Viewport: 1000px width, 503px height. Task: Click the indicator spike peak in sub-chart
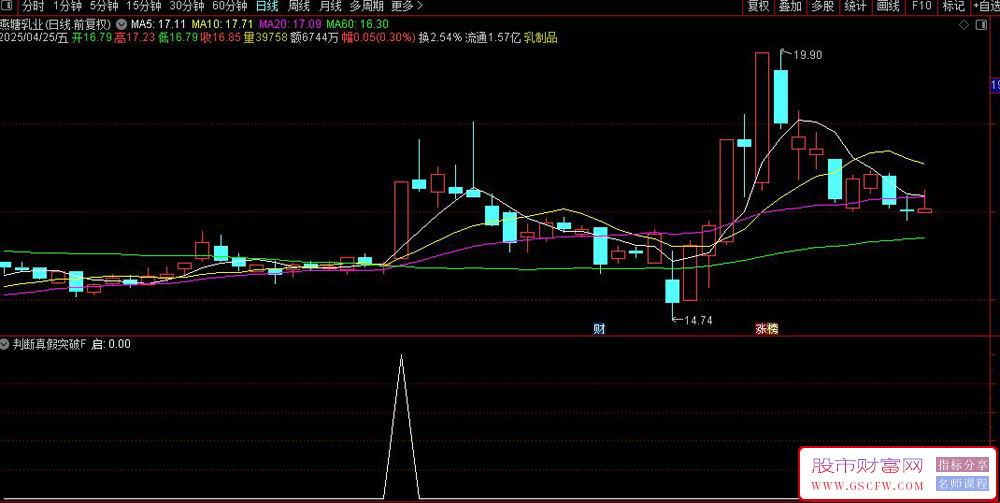pos(401,356)
